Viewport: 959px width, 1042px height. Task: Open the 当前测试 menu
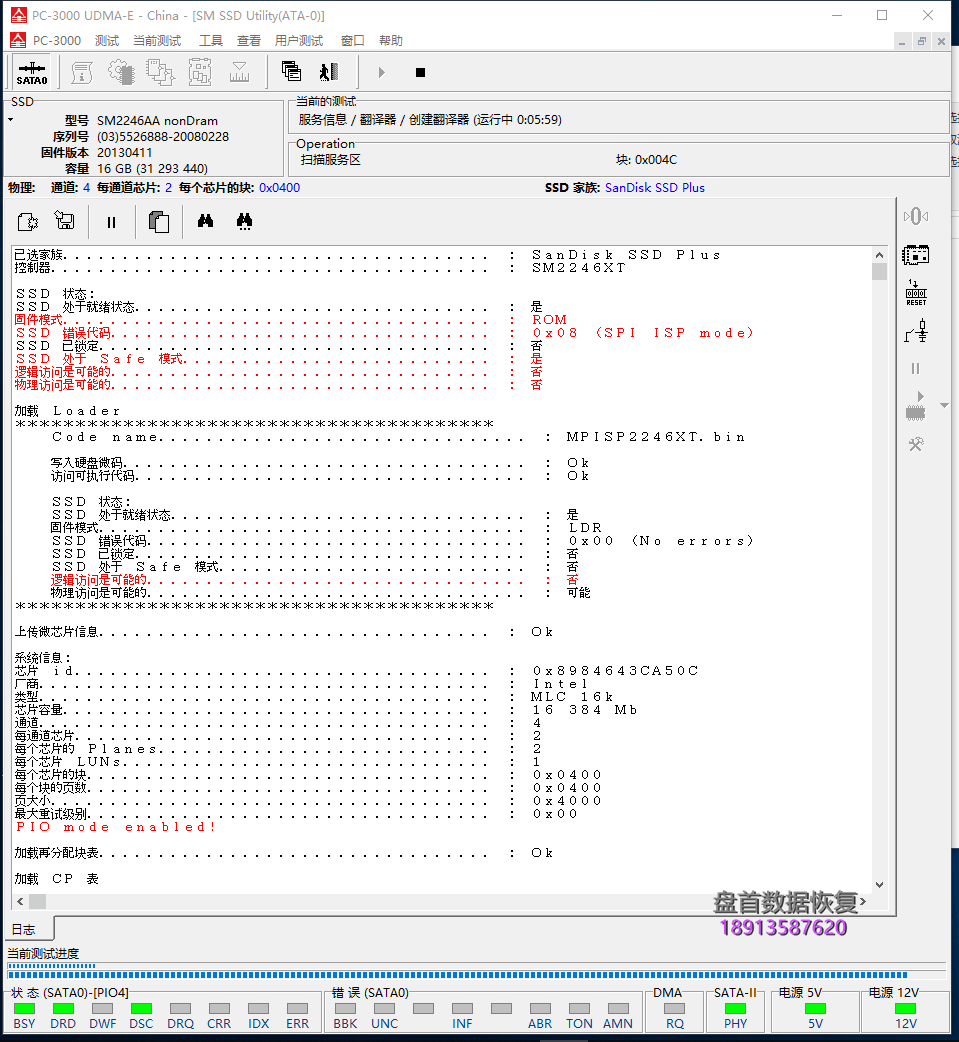(x=157, y=41)
